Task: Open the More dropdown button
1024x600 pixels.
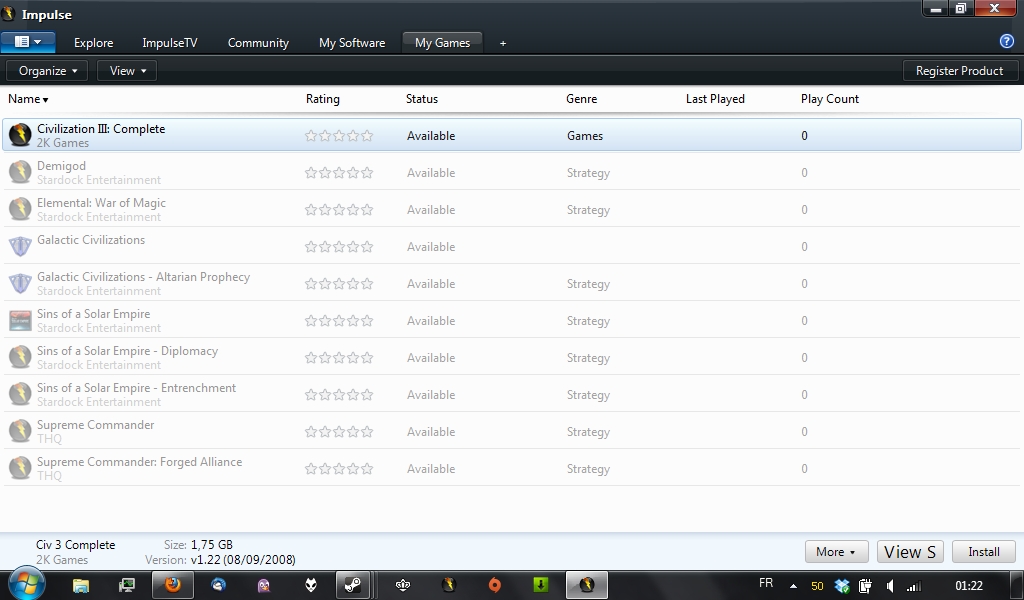Action: (x=836, y=552)
